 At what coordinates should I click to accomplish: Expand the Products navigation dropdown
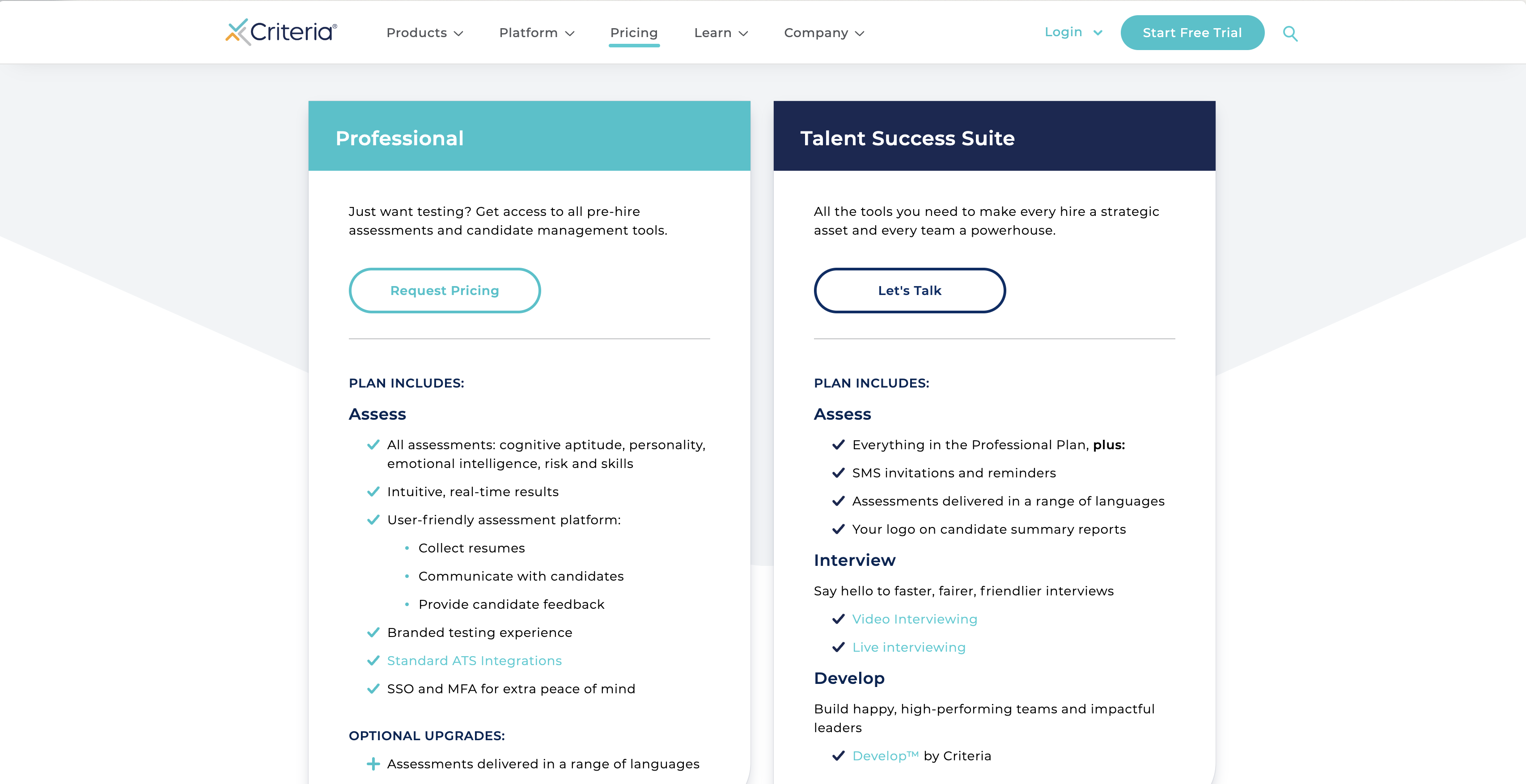(x=425, y=32)
